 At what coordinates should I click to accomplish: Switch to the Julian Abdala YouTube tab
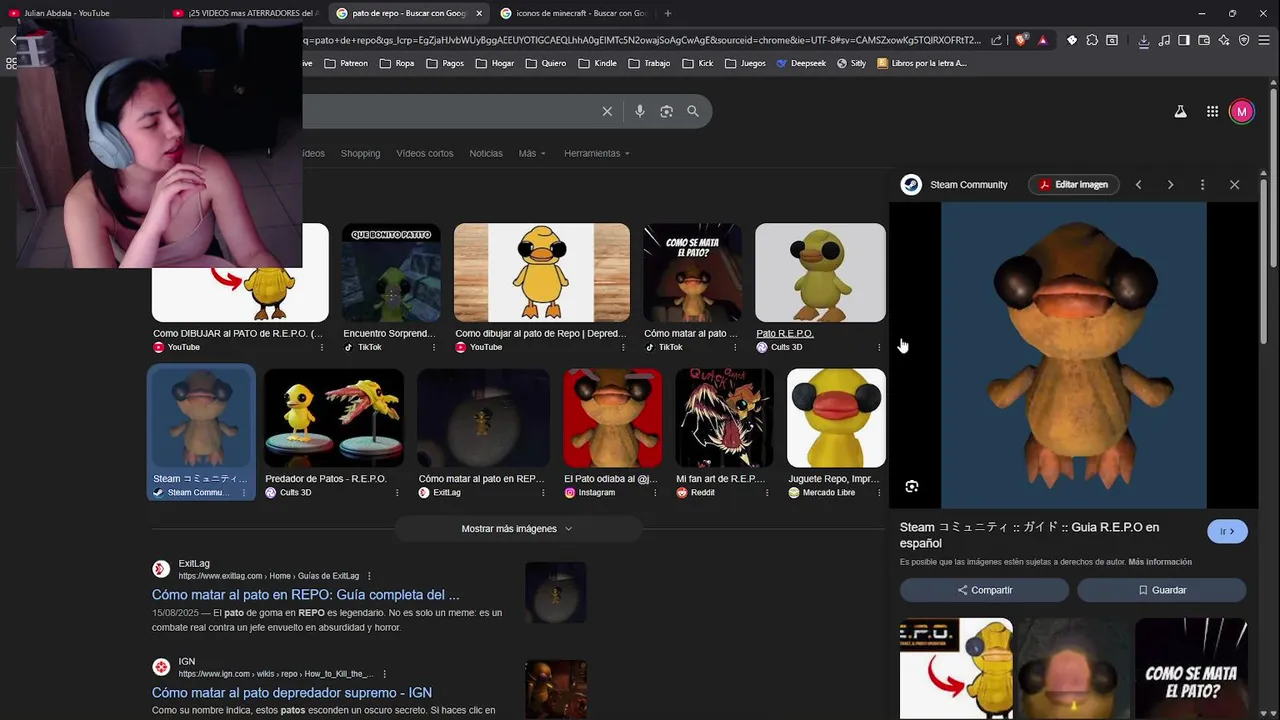click(x=66, y=13)
